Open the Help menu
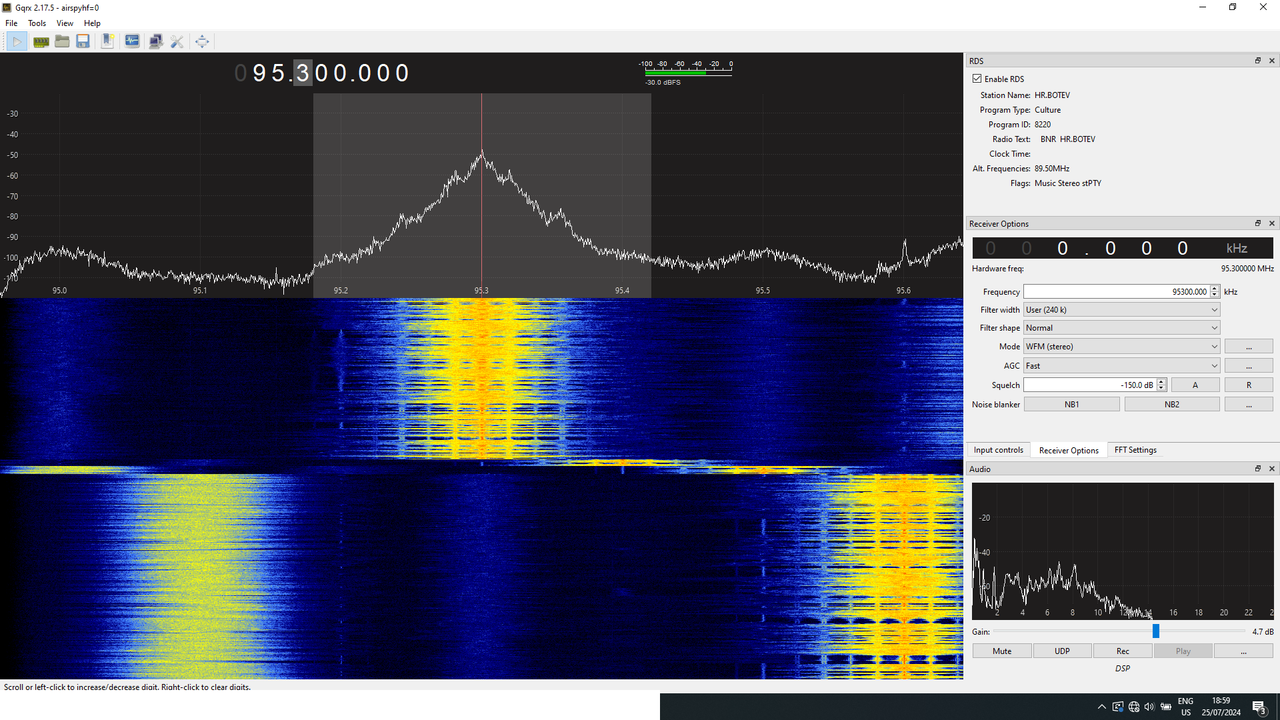Screen dimensions: 1280x720 pyautogui.click(x=92, y=23)
